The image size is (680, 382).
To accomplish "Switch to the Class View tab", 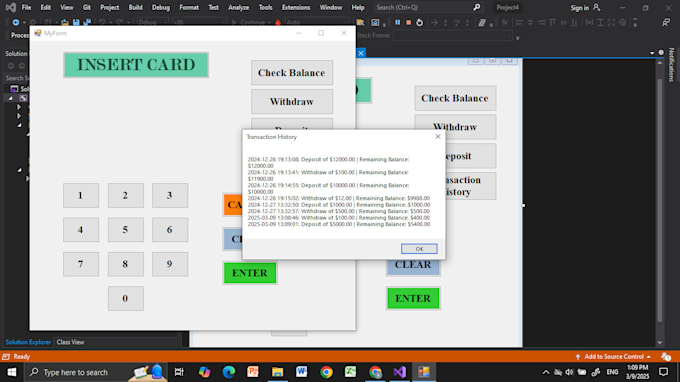I will [70, 342].
